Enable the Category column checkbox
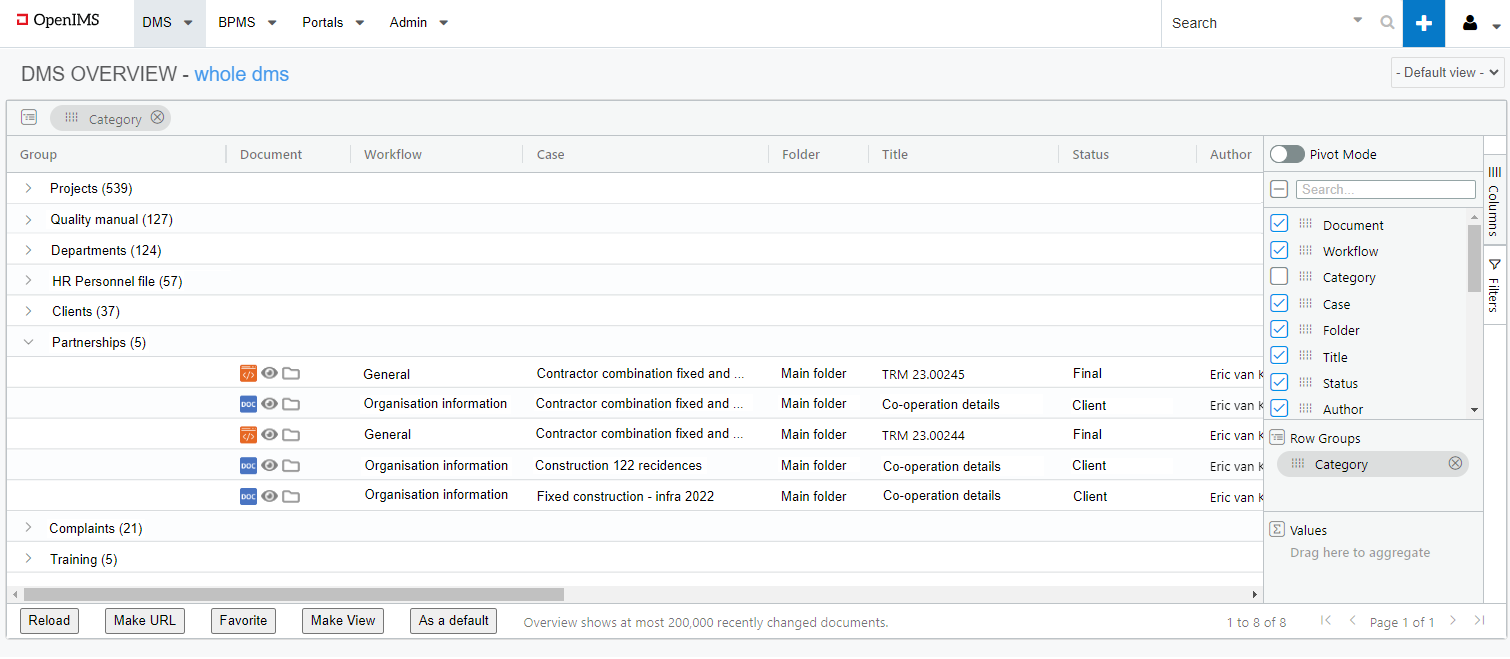Image resolution: width=1510 pixels, height=659 pixels. pyautogui.click(x=1279, y=277)
